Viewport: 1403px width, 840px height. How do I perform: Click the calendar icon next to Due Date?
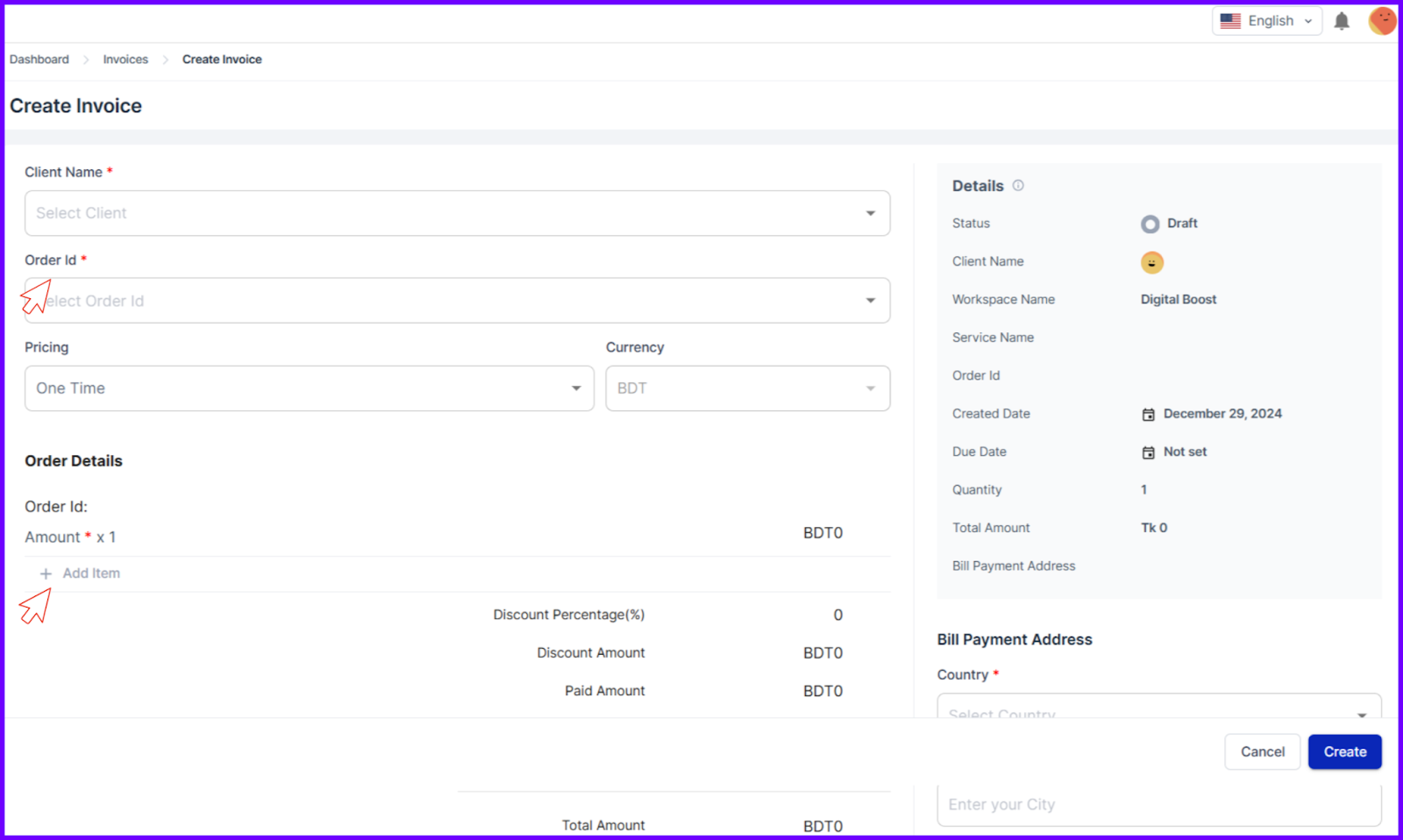pos(1148,452)
